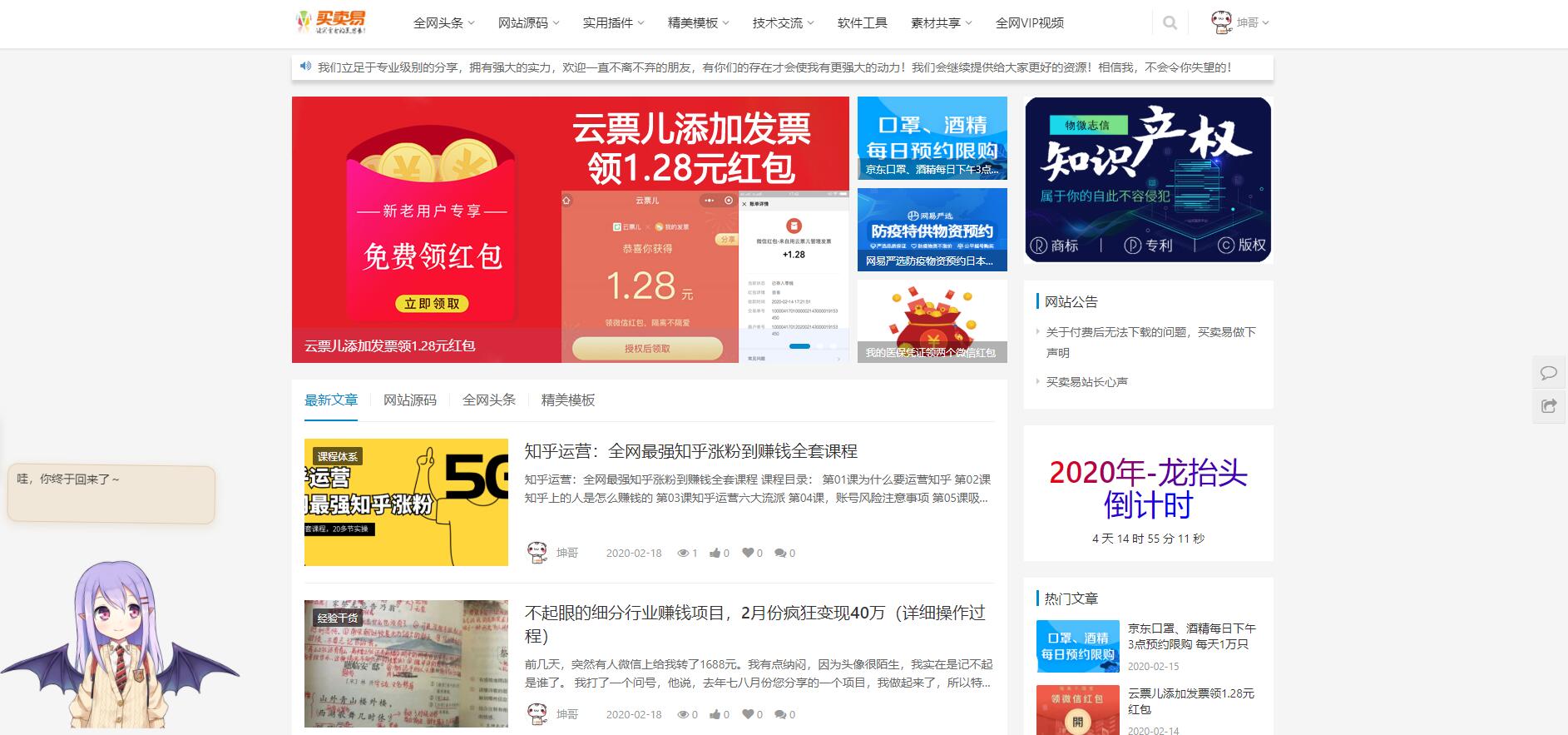Open the 防疫特供物资预约 featured thumbnail
Viewport: 1568px width, 735px height.
[932, 230]
